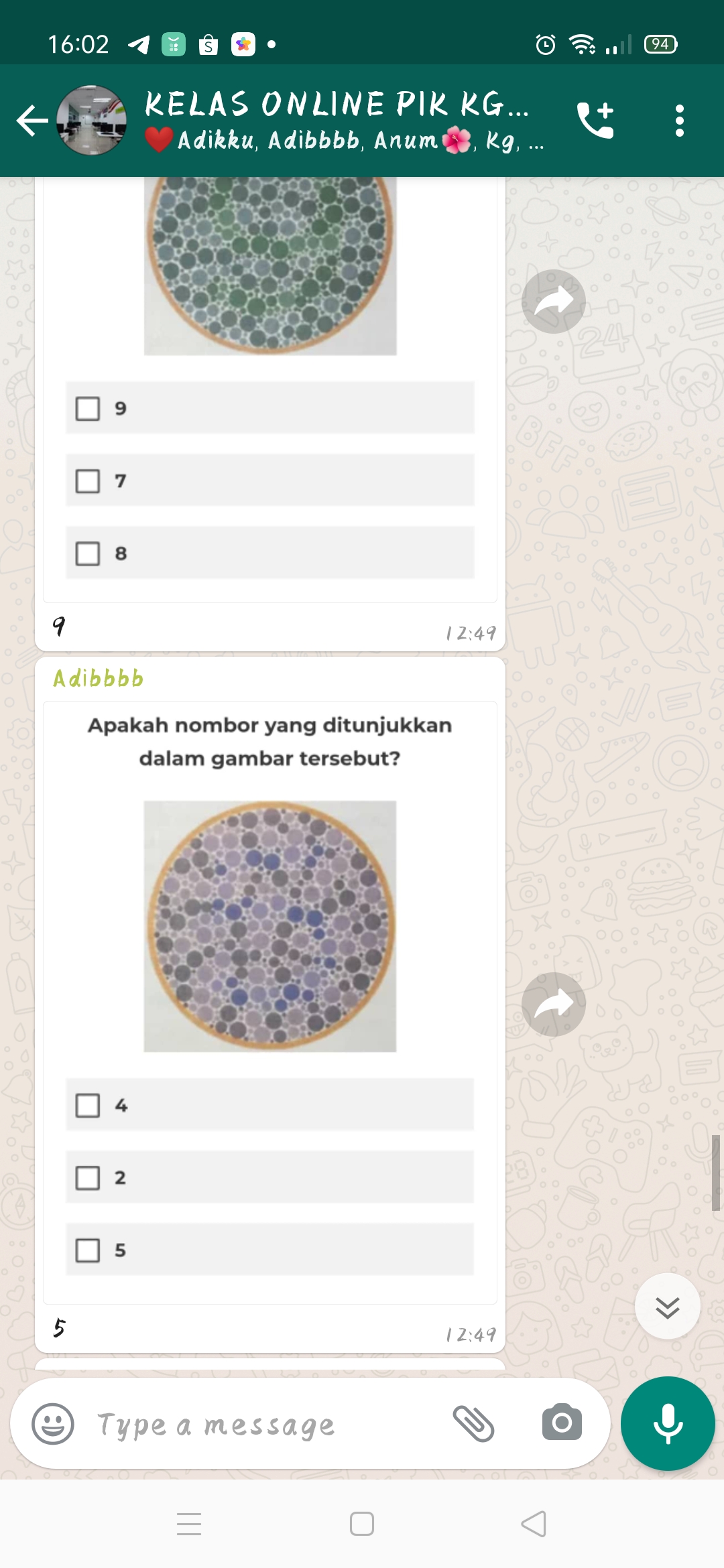Screen dimensions: 724x1568
Task: Tick the checkbox for option 9
Action: point(88,408)
